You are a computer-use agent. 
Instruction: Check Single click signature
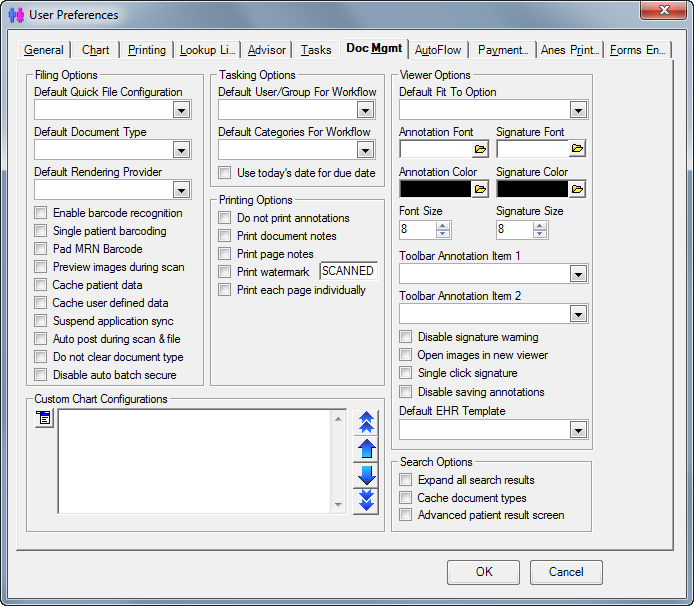405,373
